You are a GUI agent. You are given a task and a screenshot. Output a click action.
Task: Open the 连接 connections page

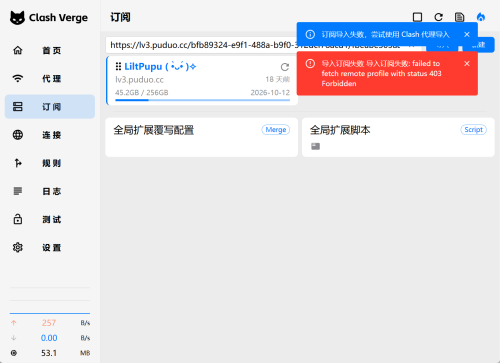tap(50, 135)
